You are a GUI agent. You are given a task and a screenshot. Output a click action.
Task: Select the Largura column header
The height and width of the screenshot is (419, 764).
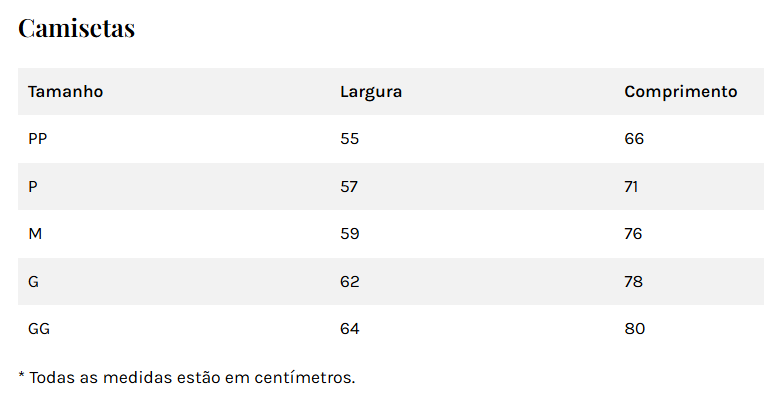tap(371, 92)
